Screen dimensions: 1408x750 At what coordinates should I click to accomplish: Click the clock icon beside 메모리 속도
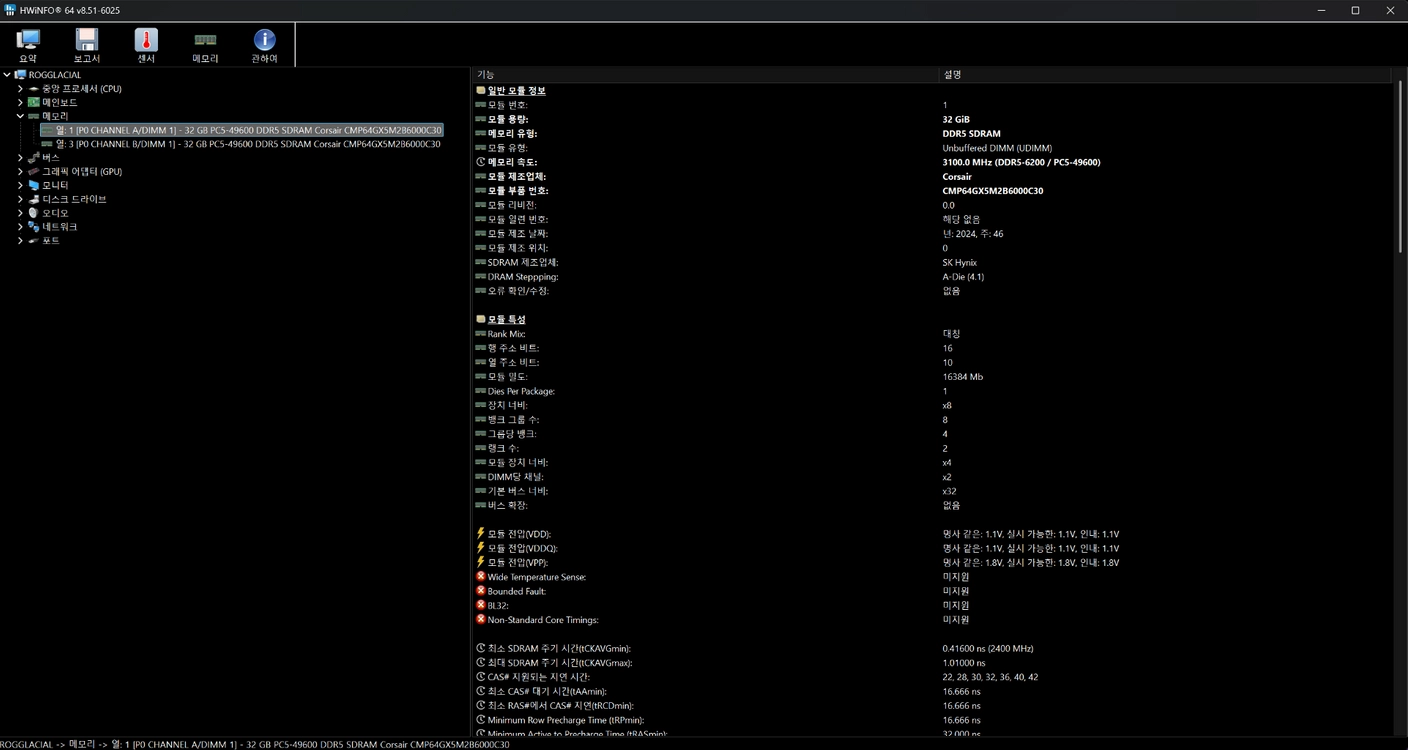pyautogui.click(x=481, y=162)
